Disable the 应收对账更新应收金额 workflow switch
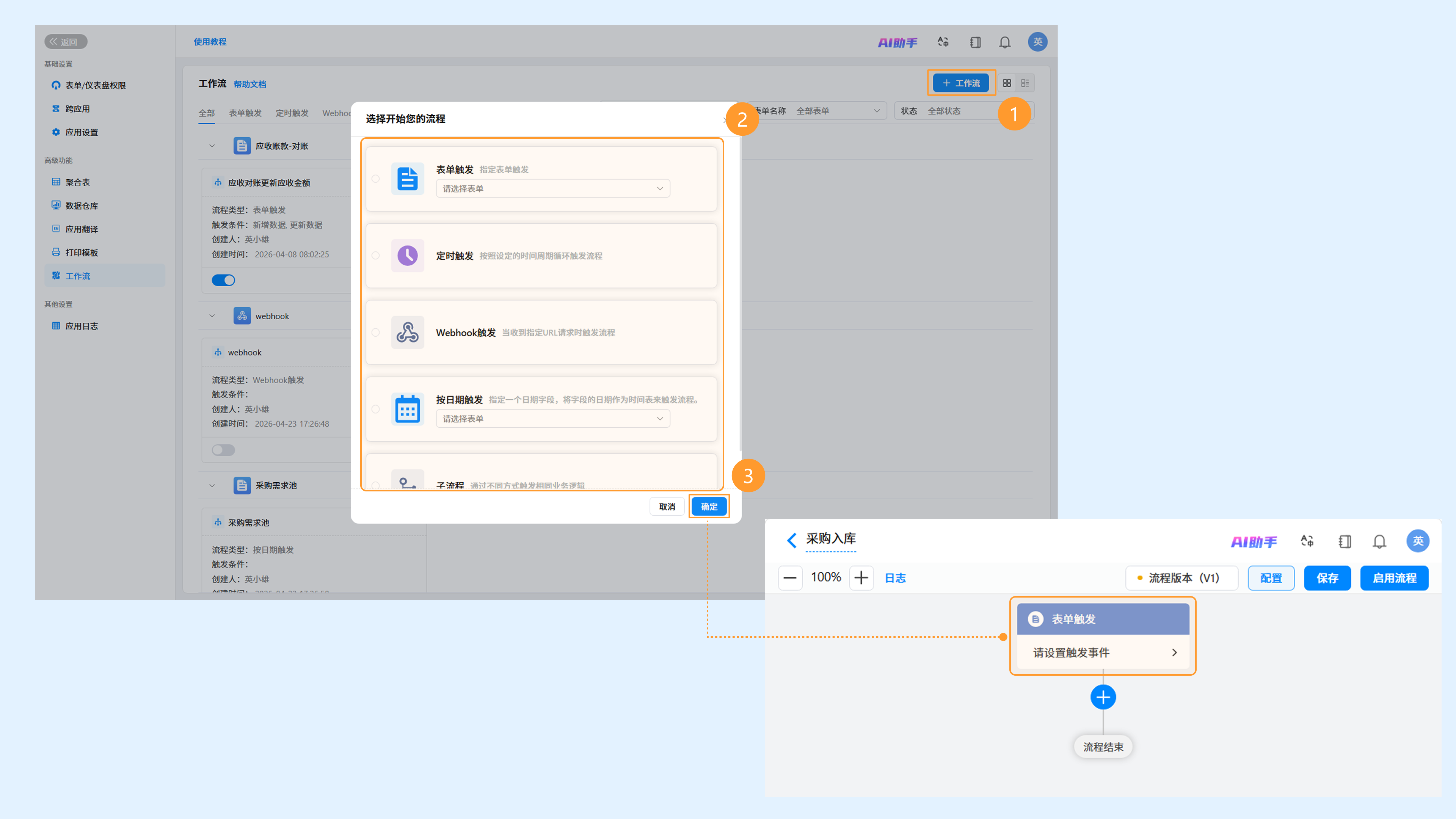1456x819 pixels. (223, 280)
